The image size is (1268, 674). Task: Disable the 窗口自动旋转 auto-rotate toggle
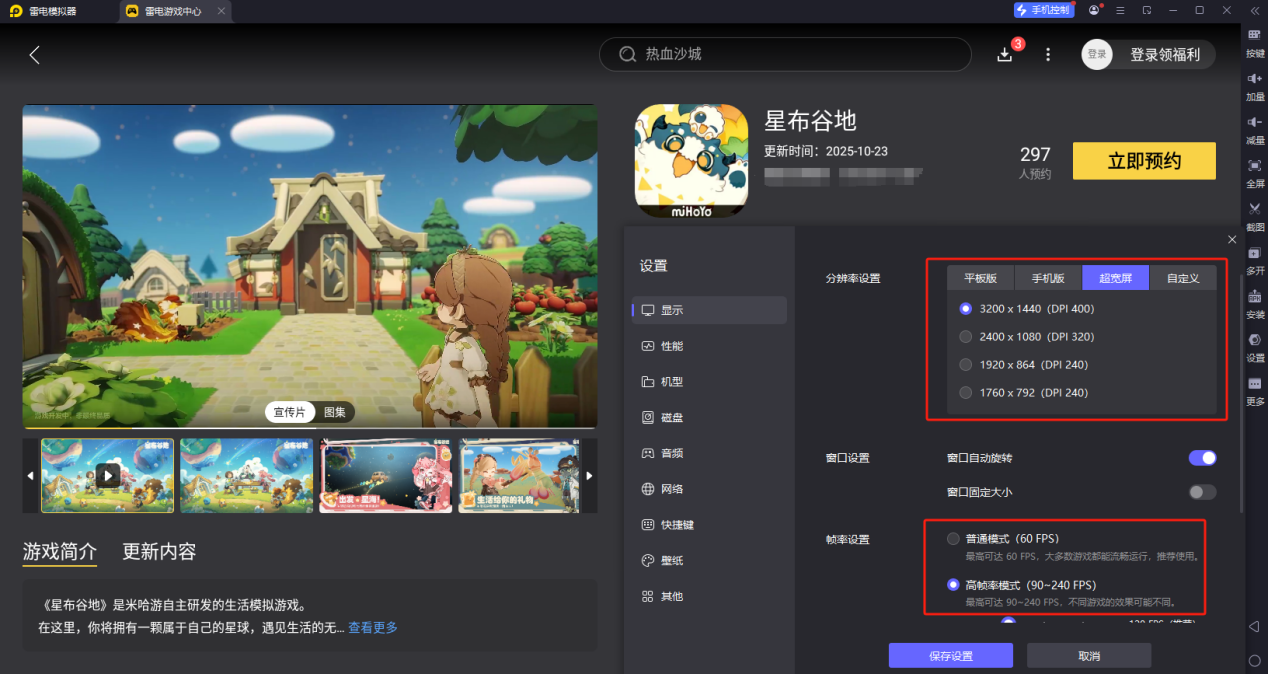coord(1202,457)
